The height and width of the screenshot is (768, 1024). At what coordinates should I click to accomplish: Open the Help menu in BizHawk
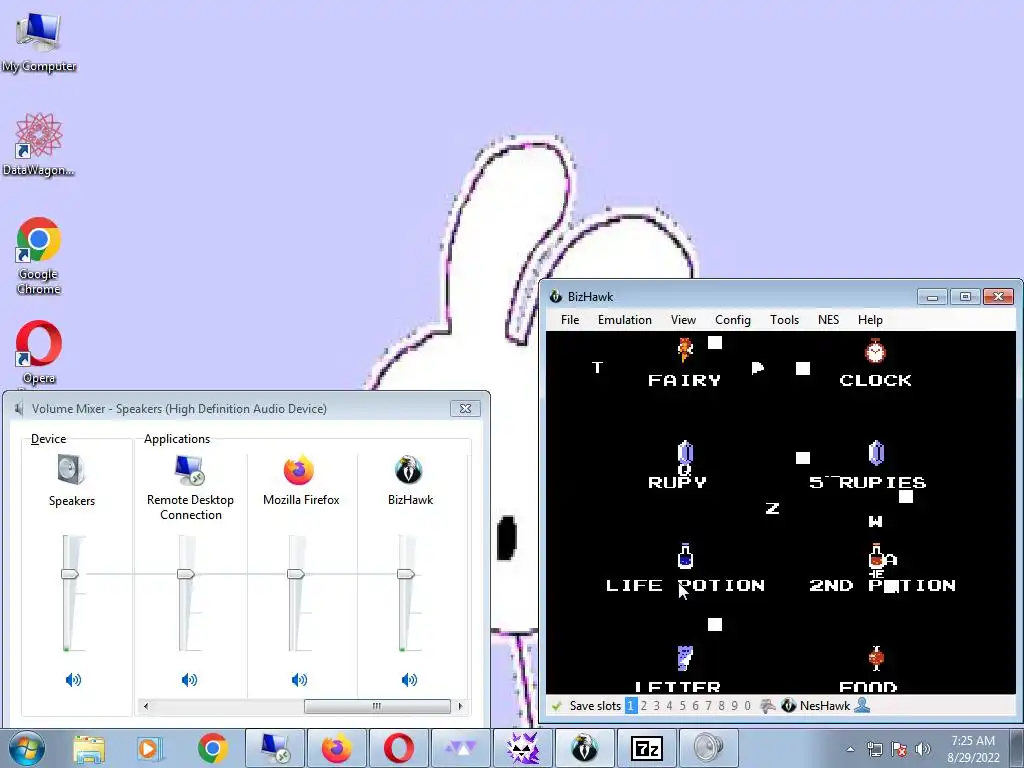[x=870, y=320]
